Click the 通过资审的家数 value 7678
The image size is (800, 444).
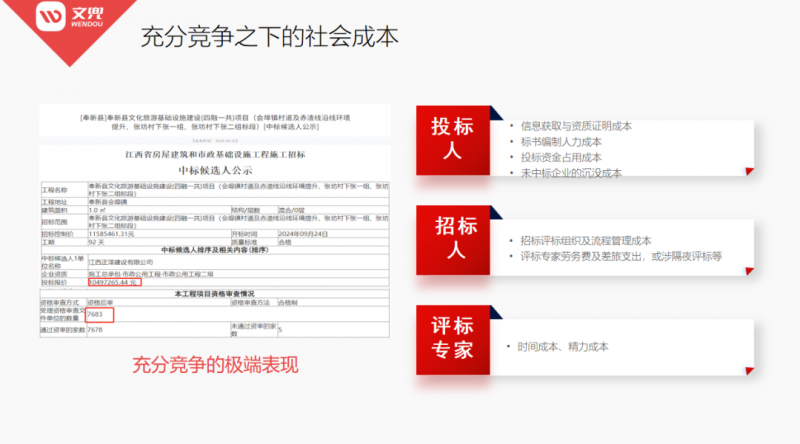95,330
